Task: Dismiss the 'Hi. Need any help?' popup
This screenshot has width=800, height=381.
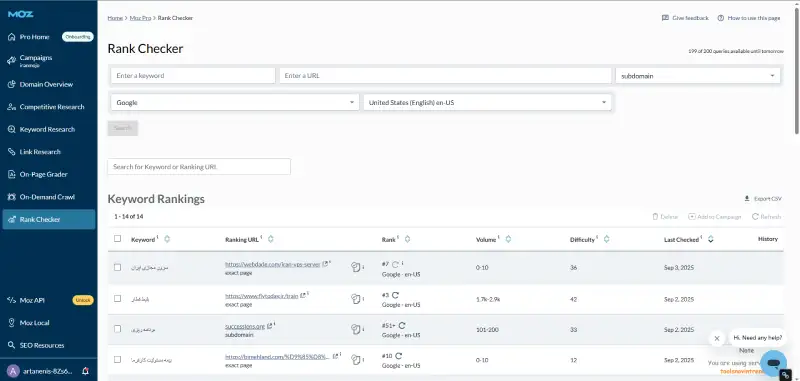Action: (x=717, y=338)
